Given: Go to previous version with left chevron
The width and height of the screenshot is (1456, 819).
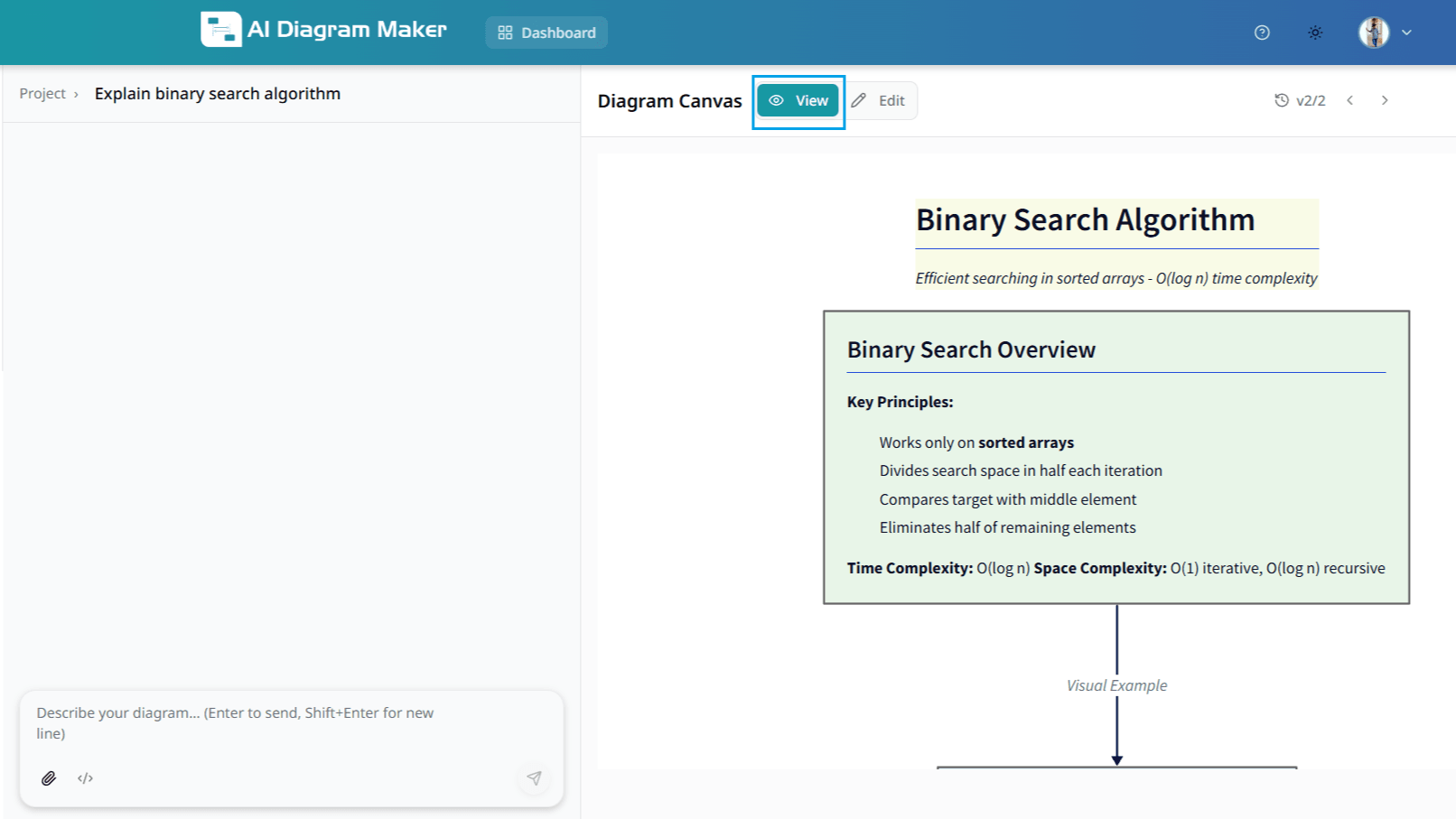Looking at the screenshot, I should pyautogui.click(x=1349, y=99).
